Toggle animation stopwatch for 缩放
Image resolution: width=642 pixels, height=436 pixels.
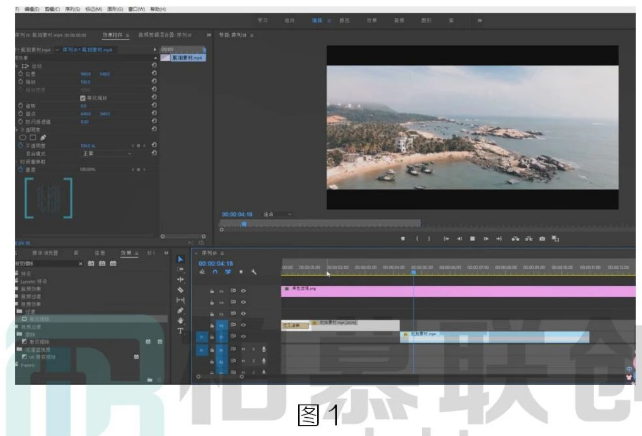tap(21, 82)
